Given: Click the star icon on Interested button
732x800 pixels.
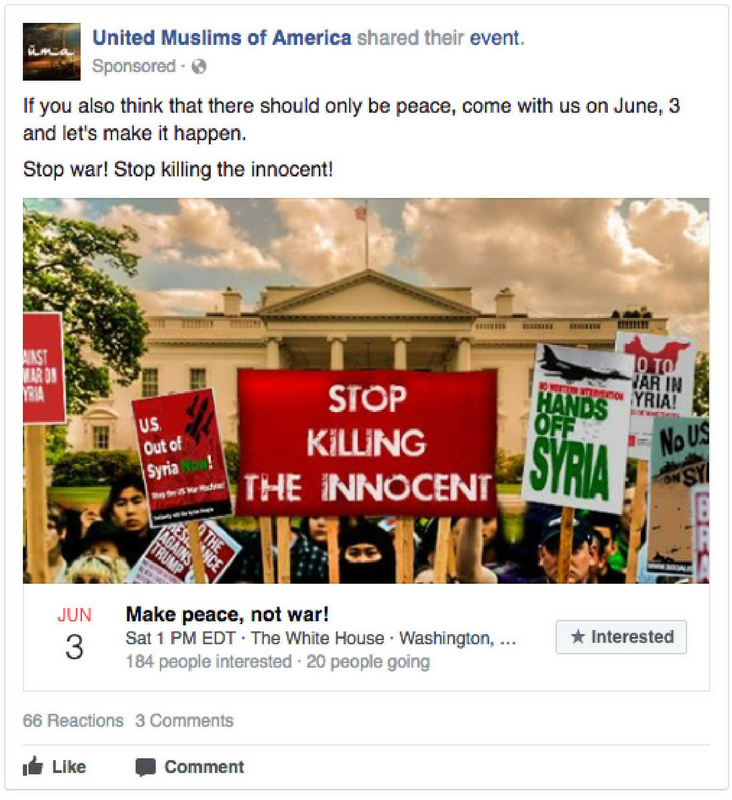Looking at the screenshot, I should click(577, 636).
